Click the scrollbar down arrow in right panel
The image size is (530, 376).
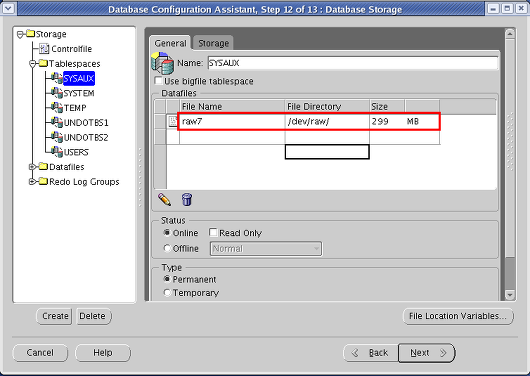click(510, 295)
